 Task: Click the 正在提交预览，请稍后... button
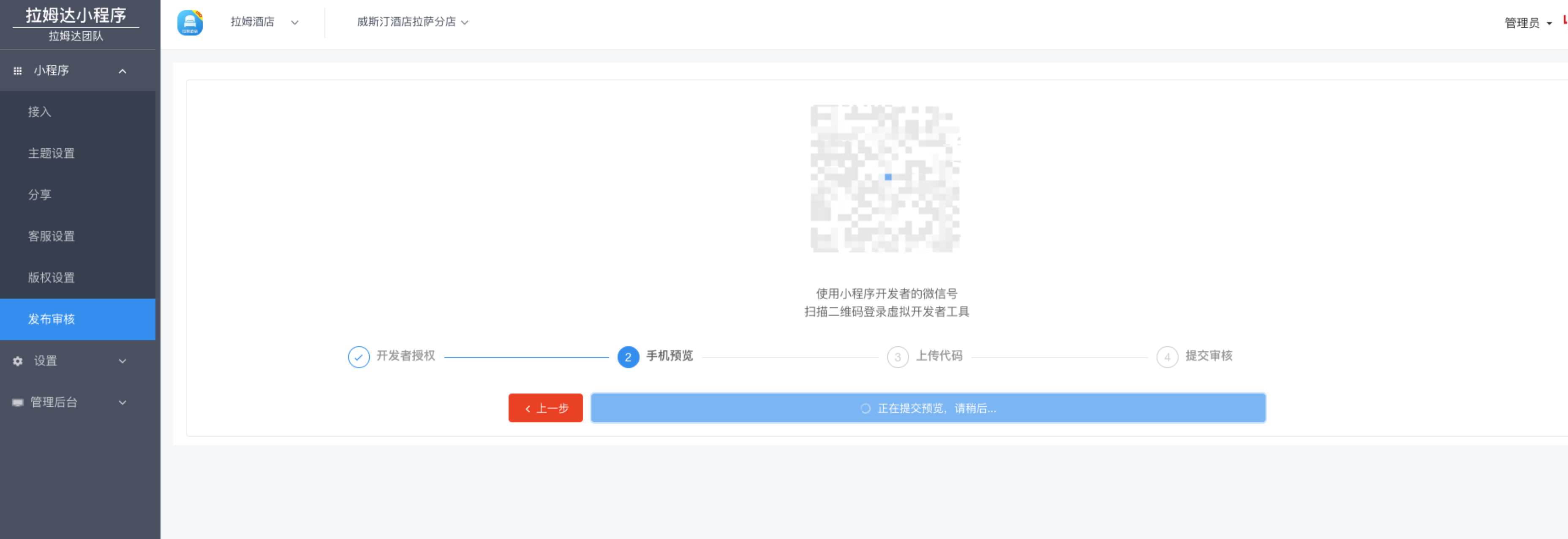(928, 408)
